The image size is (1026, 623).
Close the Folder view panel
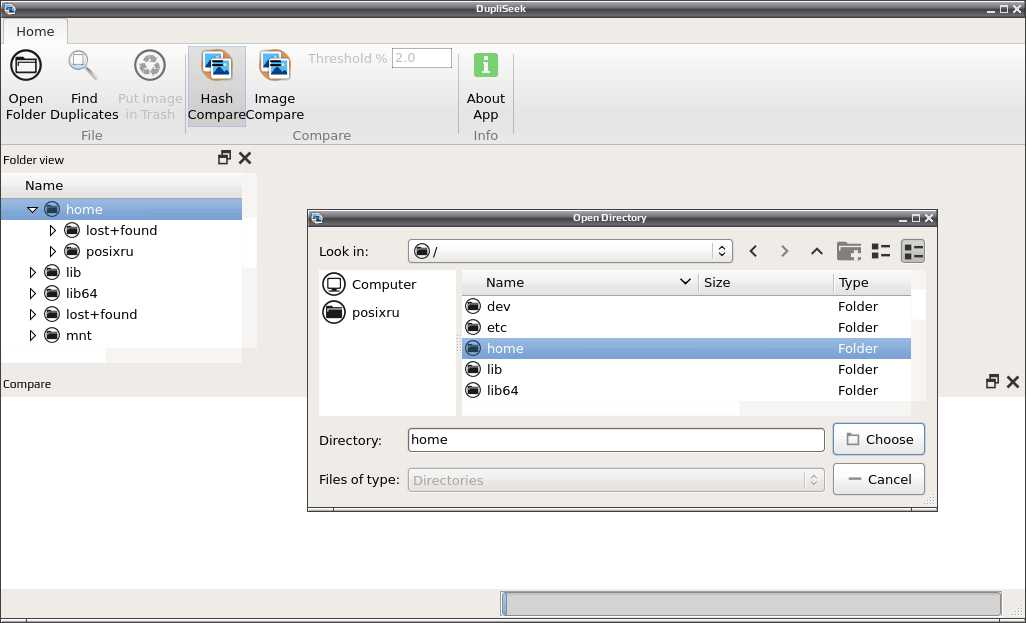(x=245, y=158)
